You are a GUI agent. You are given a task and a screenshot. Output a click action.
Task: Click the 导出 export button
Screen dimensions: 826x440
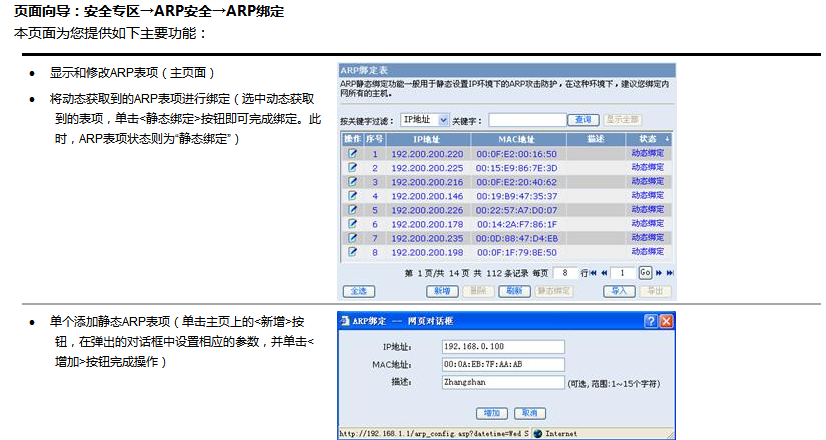pos(655,291)
